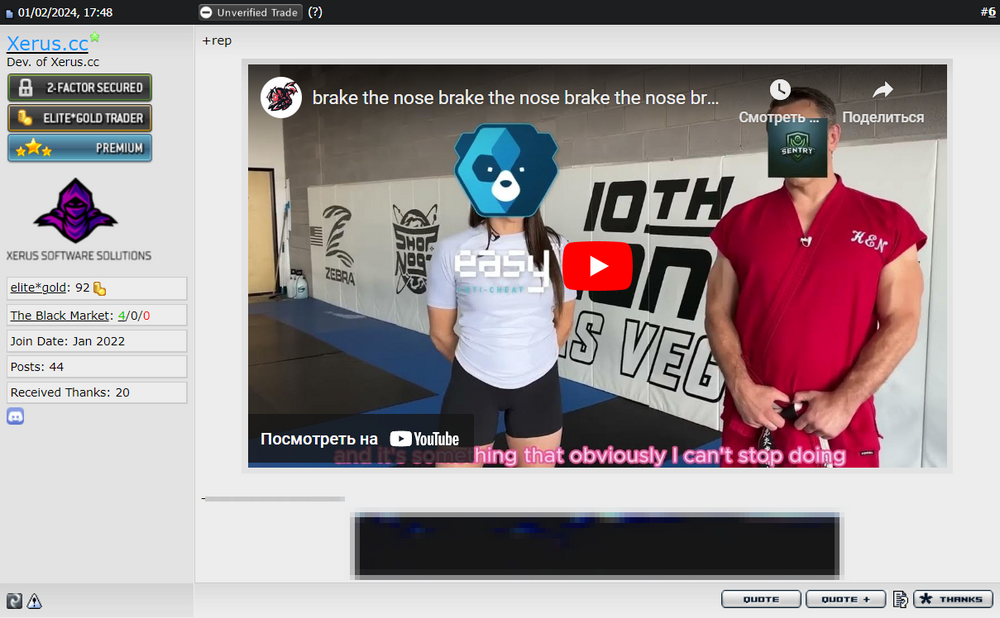
Task: Open Xerus.cc user profile
Action: (x=47, y=43)
